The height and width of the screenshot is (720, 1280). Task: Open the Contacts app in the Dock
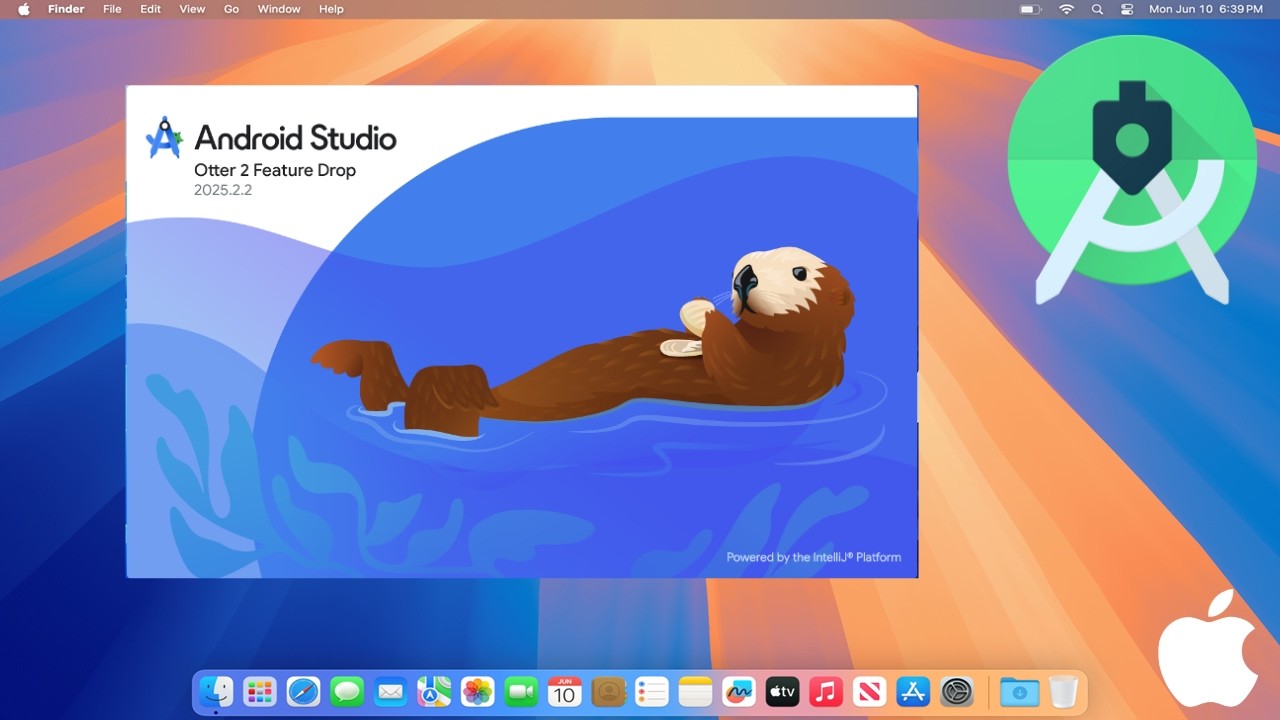pyautogui.click(x=608, y=691)
